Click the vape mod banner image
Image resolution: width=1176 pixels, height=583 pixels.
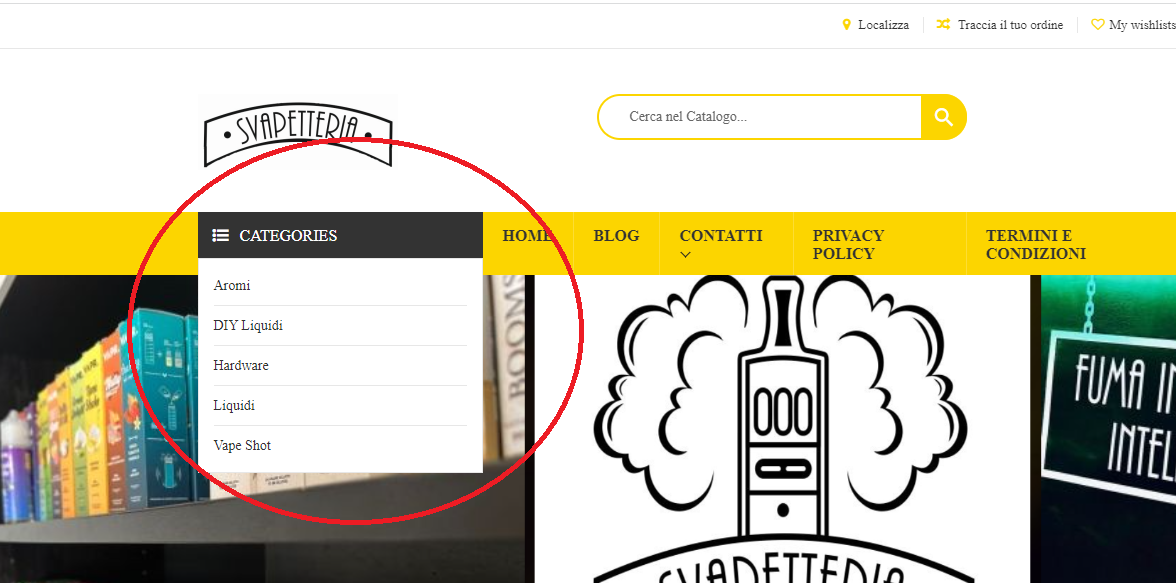(x=782, y=429)
